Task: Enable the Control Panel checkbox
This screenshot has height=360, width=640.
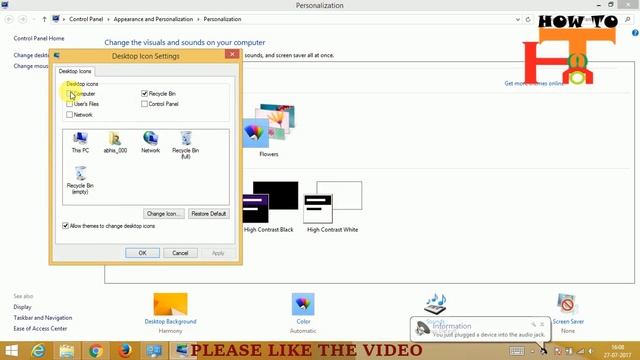Action: (144, 104)
